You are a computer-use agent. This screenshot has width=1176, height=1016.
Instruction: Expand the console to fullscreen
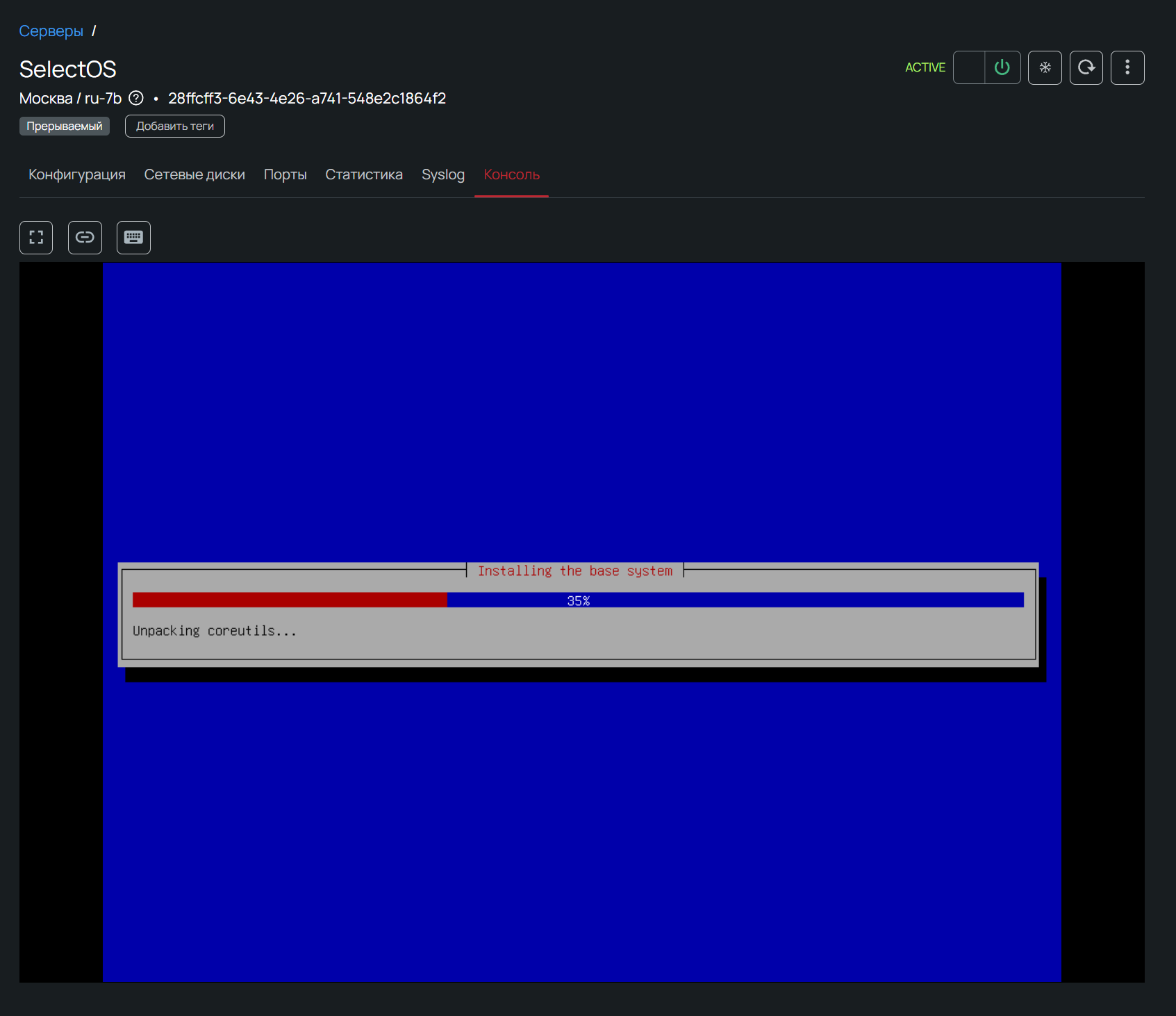click(x=36, y=238)
